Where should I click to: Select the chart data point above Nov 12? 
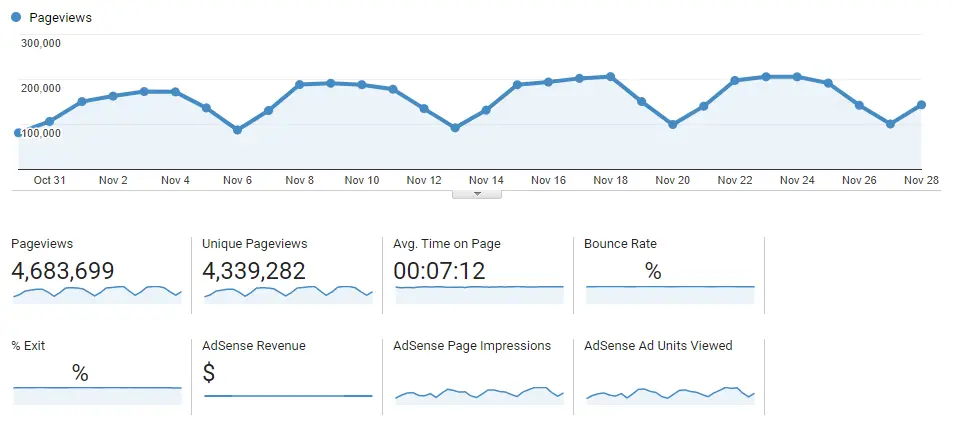pyautogui.click(x=424, y=109)
